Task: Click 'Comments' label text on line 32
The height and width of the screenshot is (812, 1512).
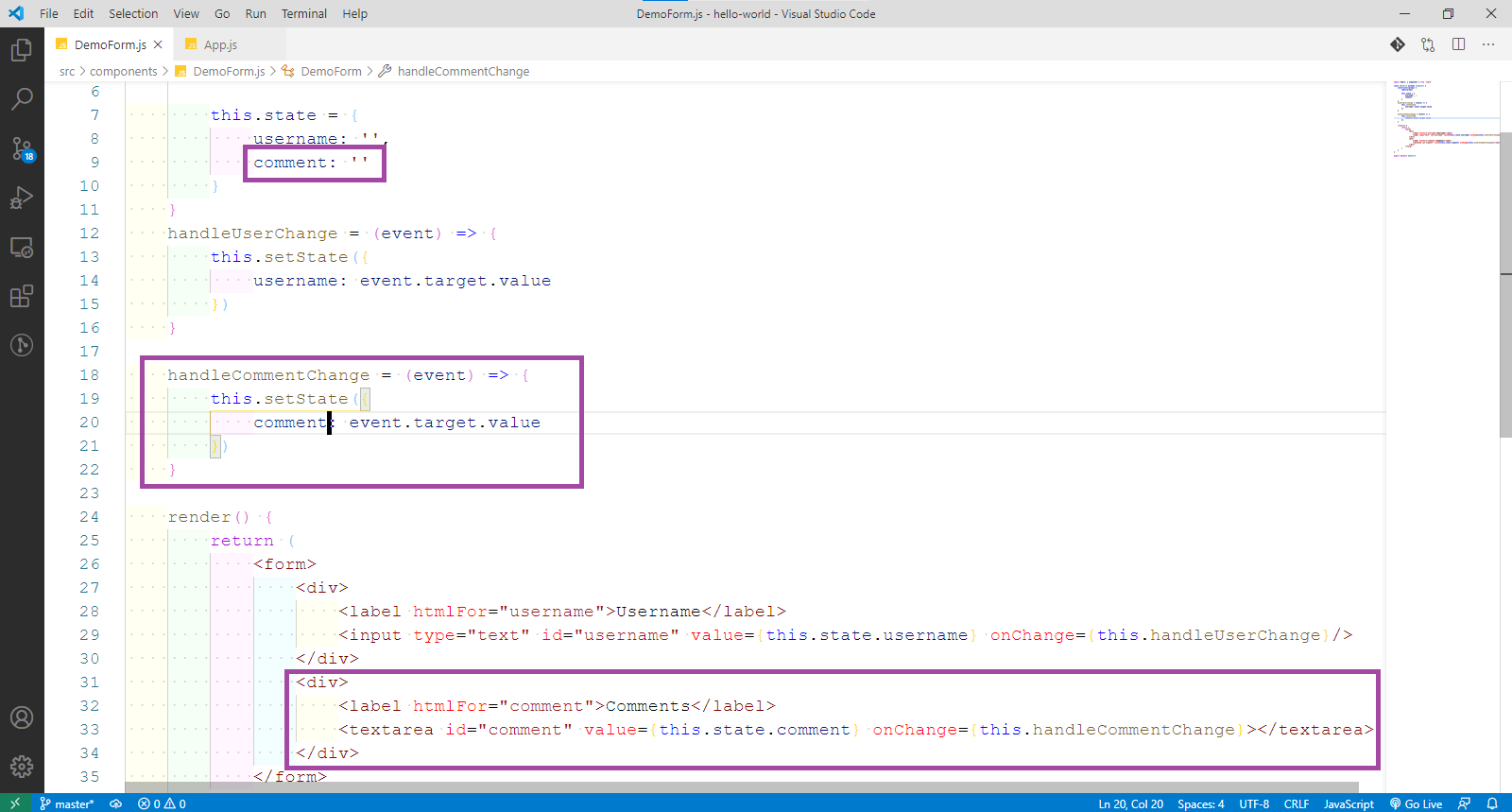Action: pyautogui.click(x=648, y=706)
